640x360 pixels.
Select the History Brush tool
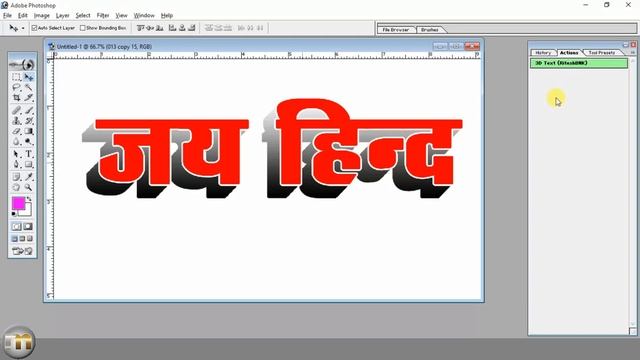coord(29,121)
